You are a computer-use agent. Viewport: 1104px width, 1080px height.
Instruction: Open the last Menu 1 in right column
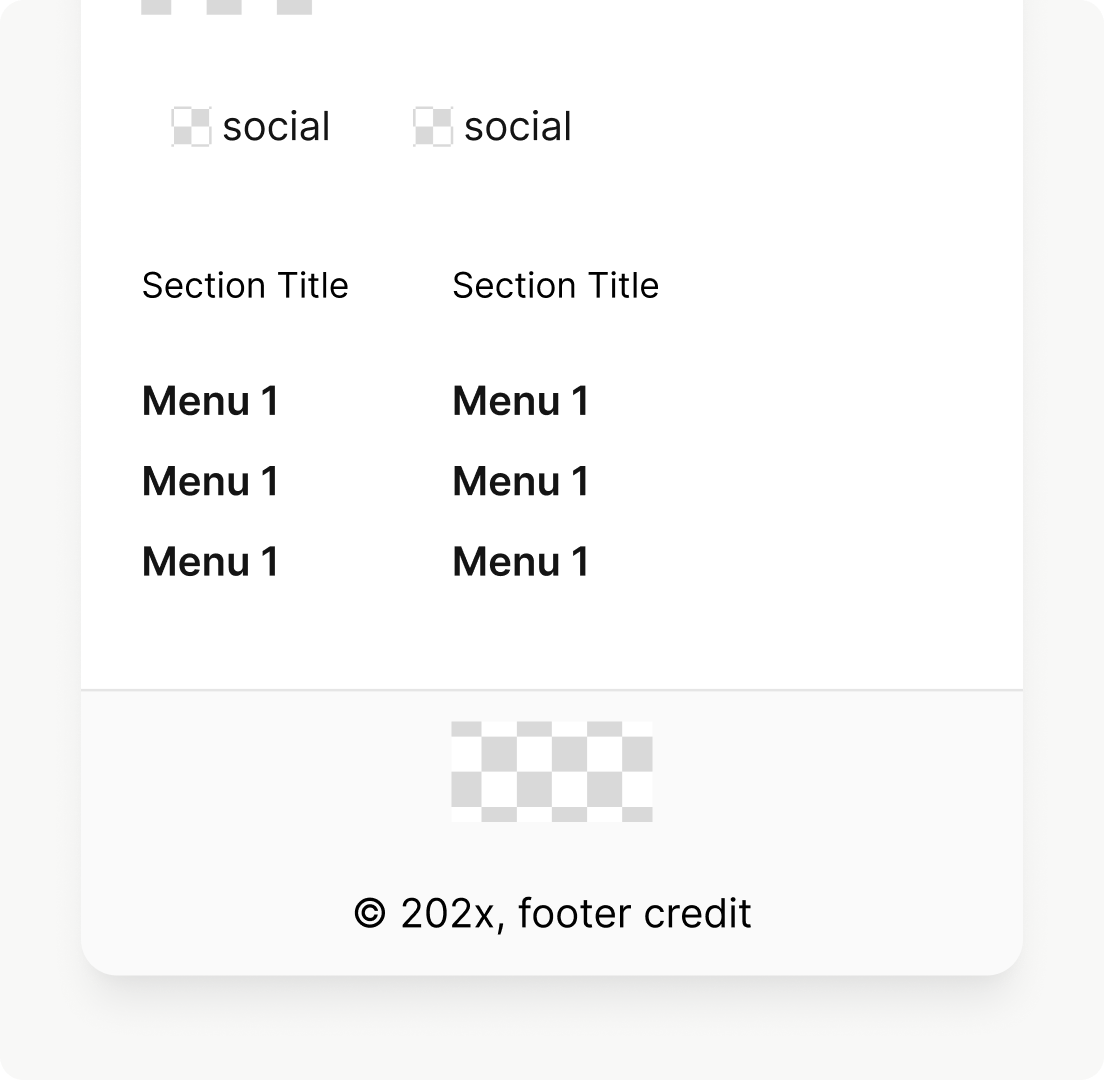(520, 561)
